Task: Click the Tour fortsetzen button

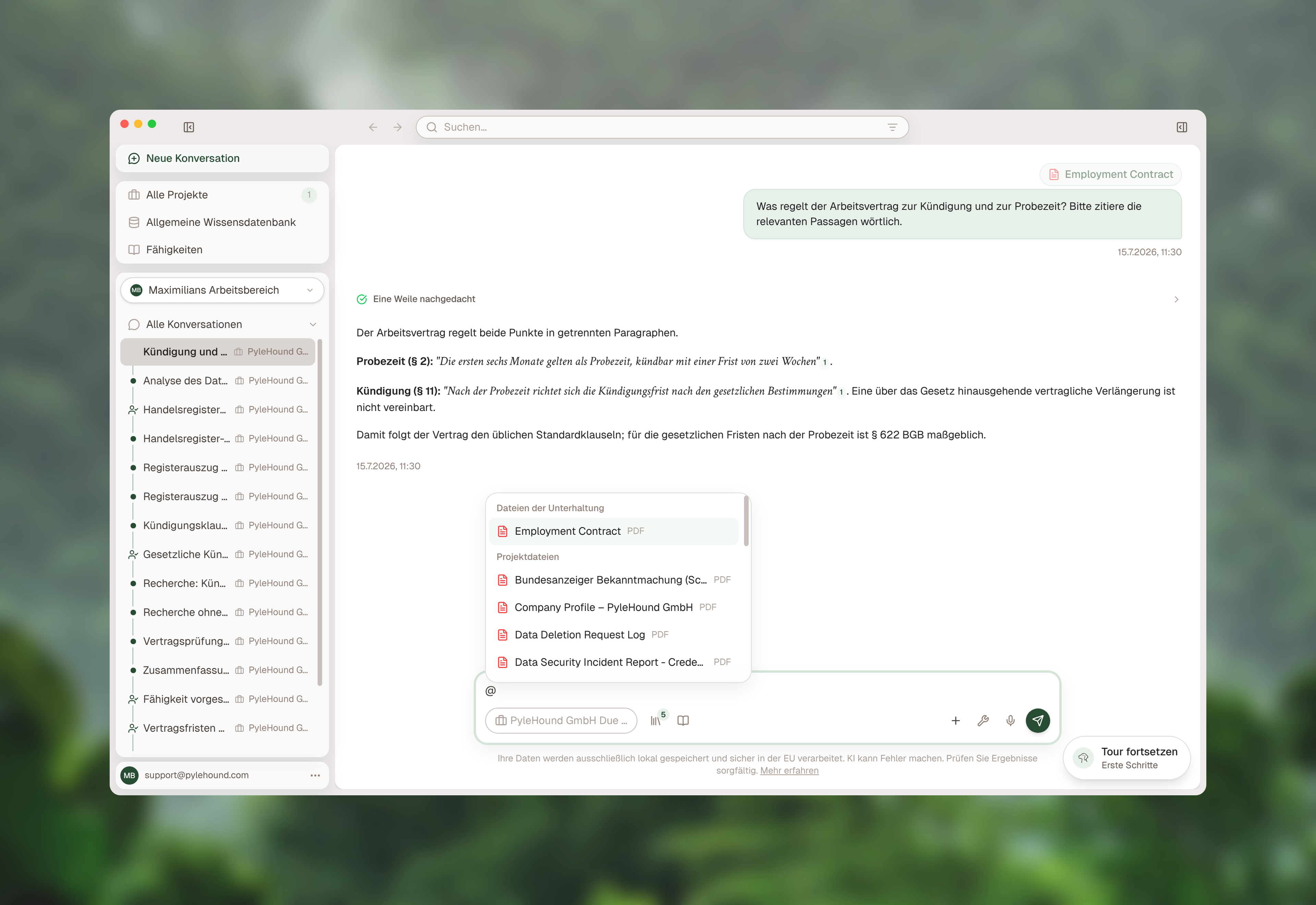Action: [1126, 758]
